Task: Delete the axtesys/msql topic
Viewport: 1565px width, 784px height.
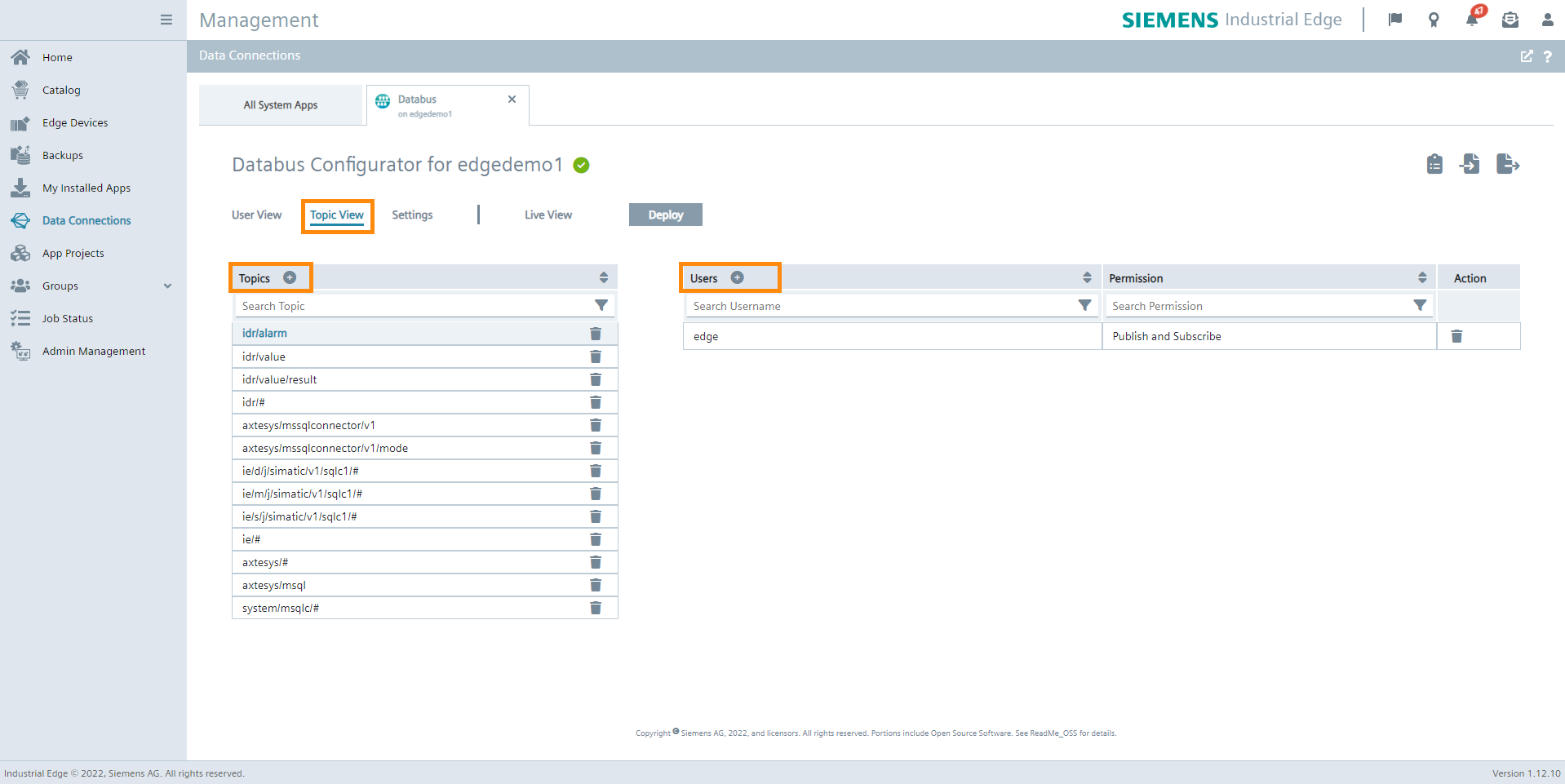Action: pyautogui.click(x=596, y=585)
